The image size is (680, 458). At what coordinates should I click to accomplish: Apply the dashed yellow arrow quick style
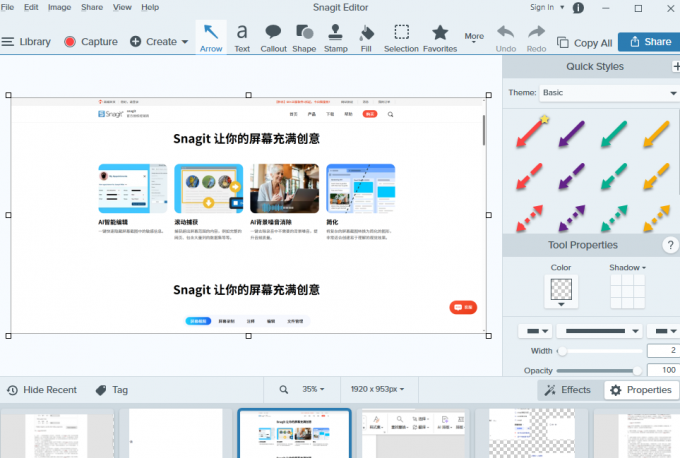pyautogui.click(x=656, y=176)
